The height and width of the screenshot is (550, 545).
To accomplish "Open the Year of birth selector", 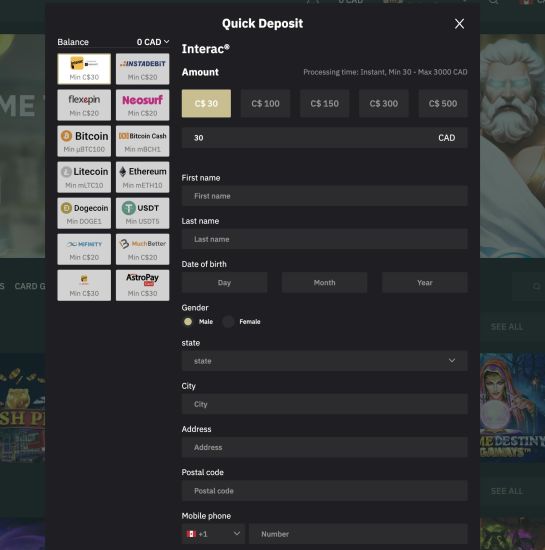I will click(x=424, y=283).
